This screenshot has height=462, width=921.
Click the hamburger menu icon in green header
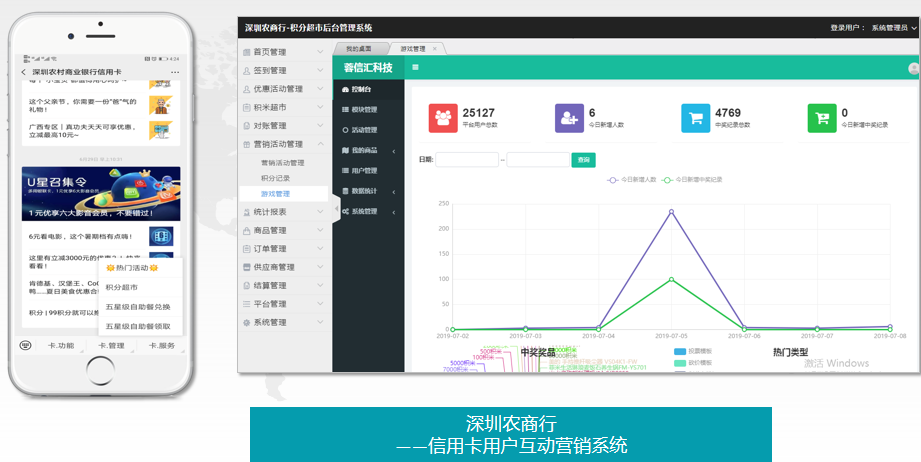pos(415,67)
